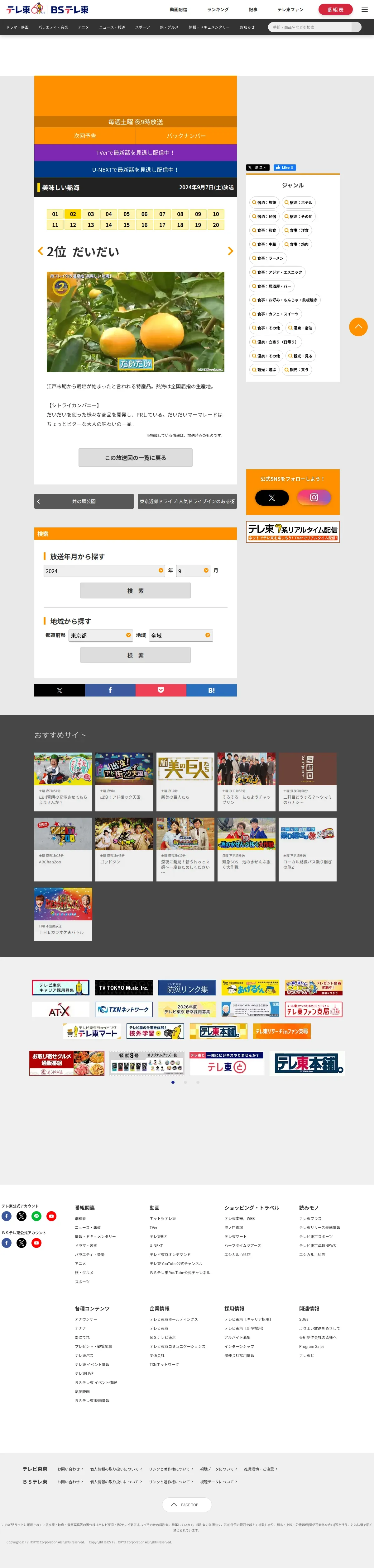Search genre 食事：ラーメン
Image resolution: width=374 pixels, height=1568 pixels.
[267, 258]
